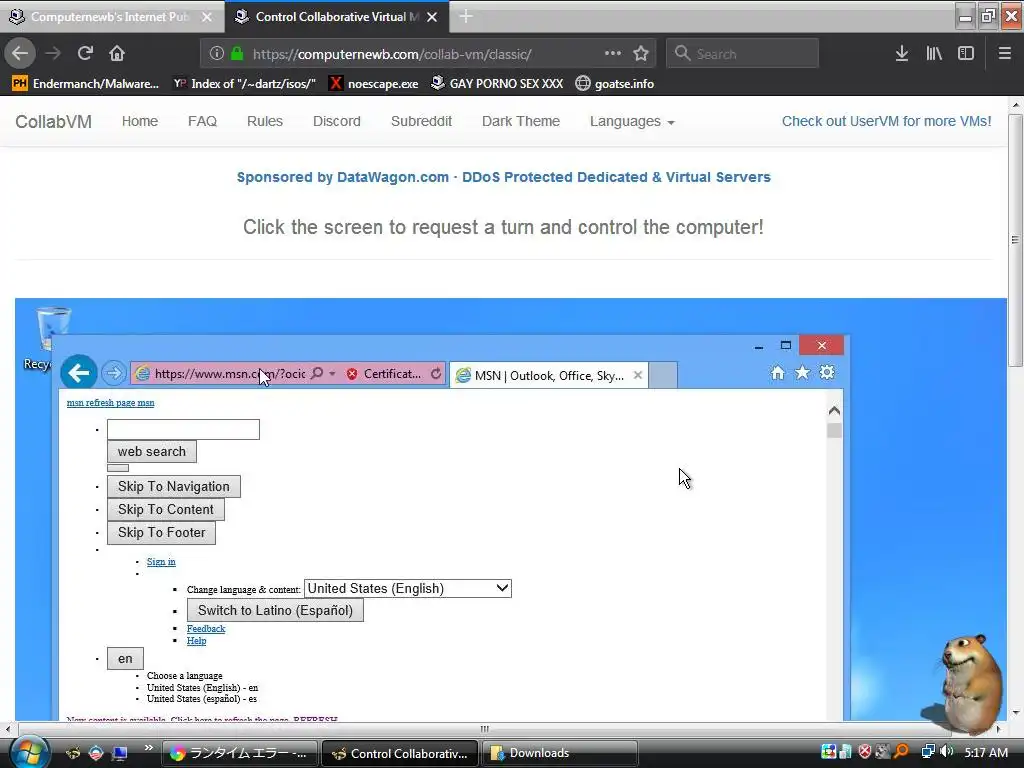Viewport: 1024px width, 768px height.
Task: Click Check out UserVM for more VMs
Action: pyautogui.click(x=886, y=121)
